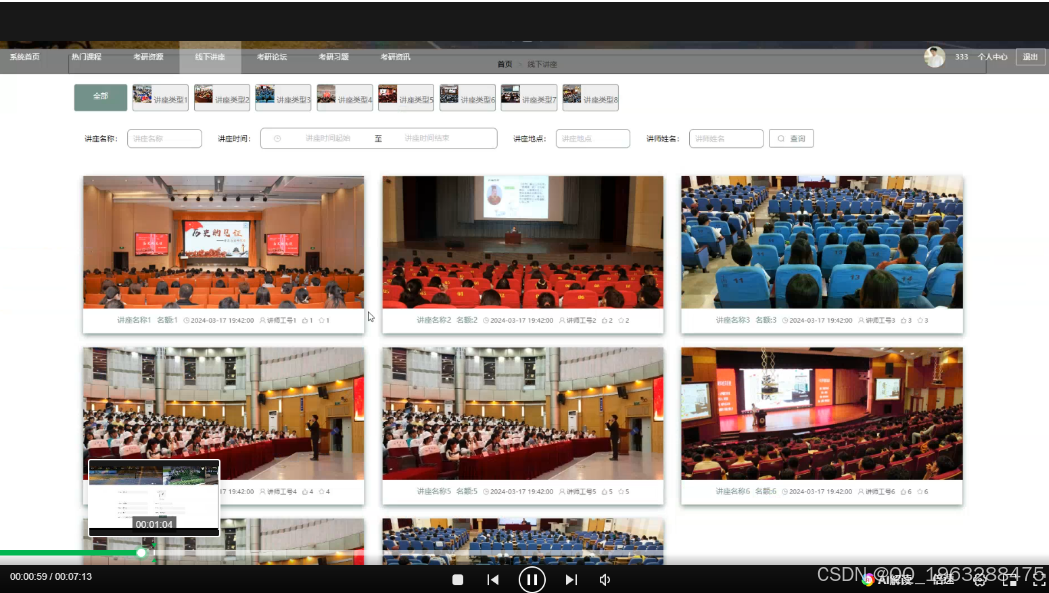
Task: Open the 考研论坛 nav item
Action: click(x=272, y=57)
